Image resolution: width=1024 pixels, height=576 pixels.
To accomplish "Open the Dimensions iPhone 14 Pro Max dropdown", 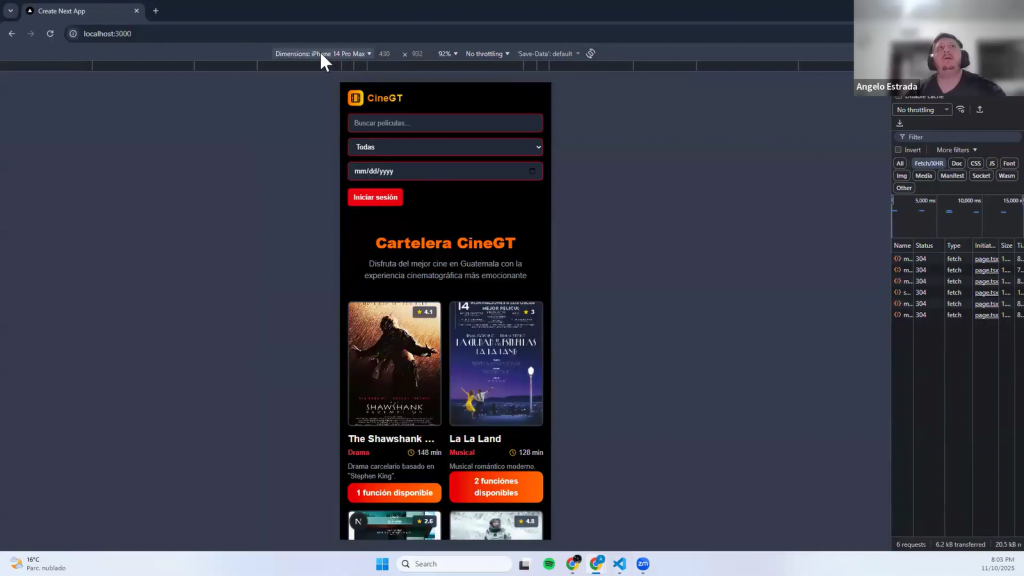I will [x=323, y=54].
